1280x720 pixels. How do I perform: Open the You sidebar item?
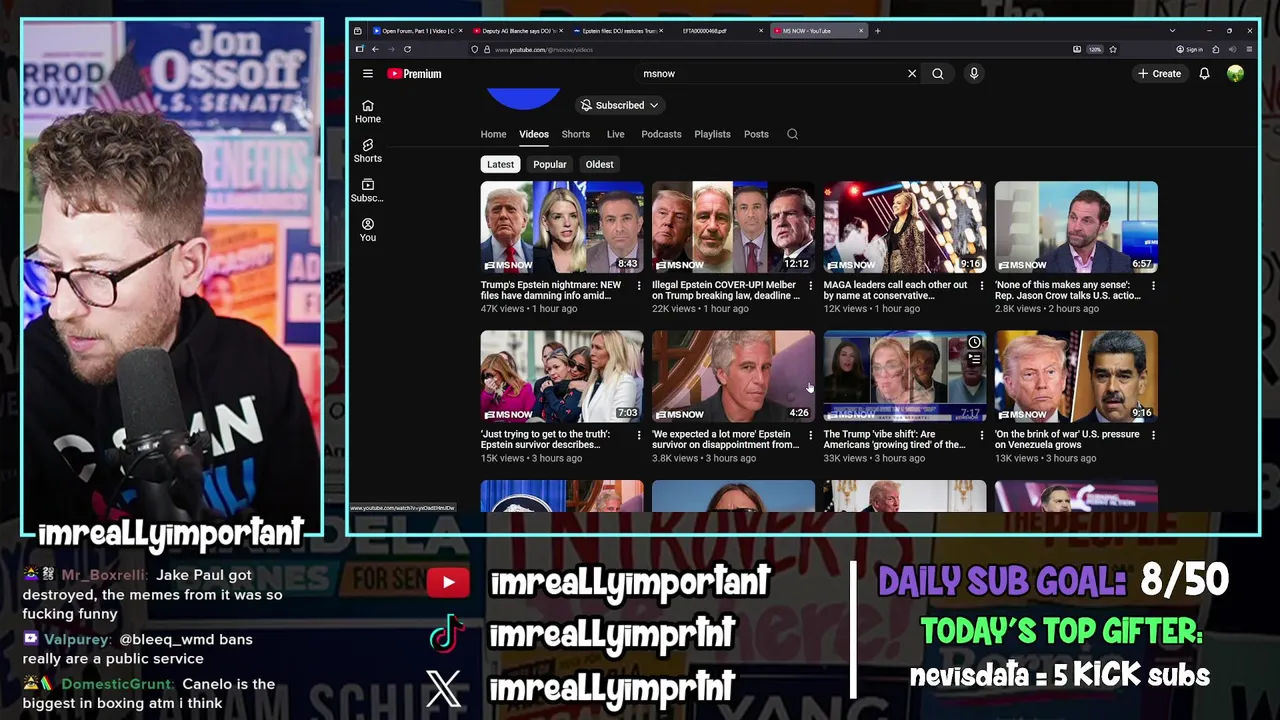click(x=368, y=230)
